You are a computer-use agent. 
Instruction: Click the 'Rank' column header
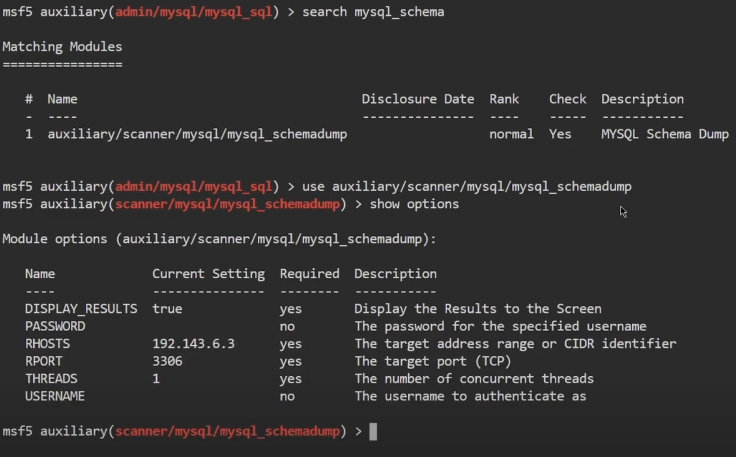[504, 99]
